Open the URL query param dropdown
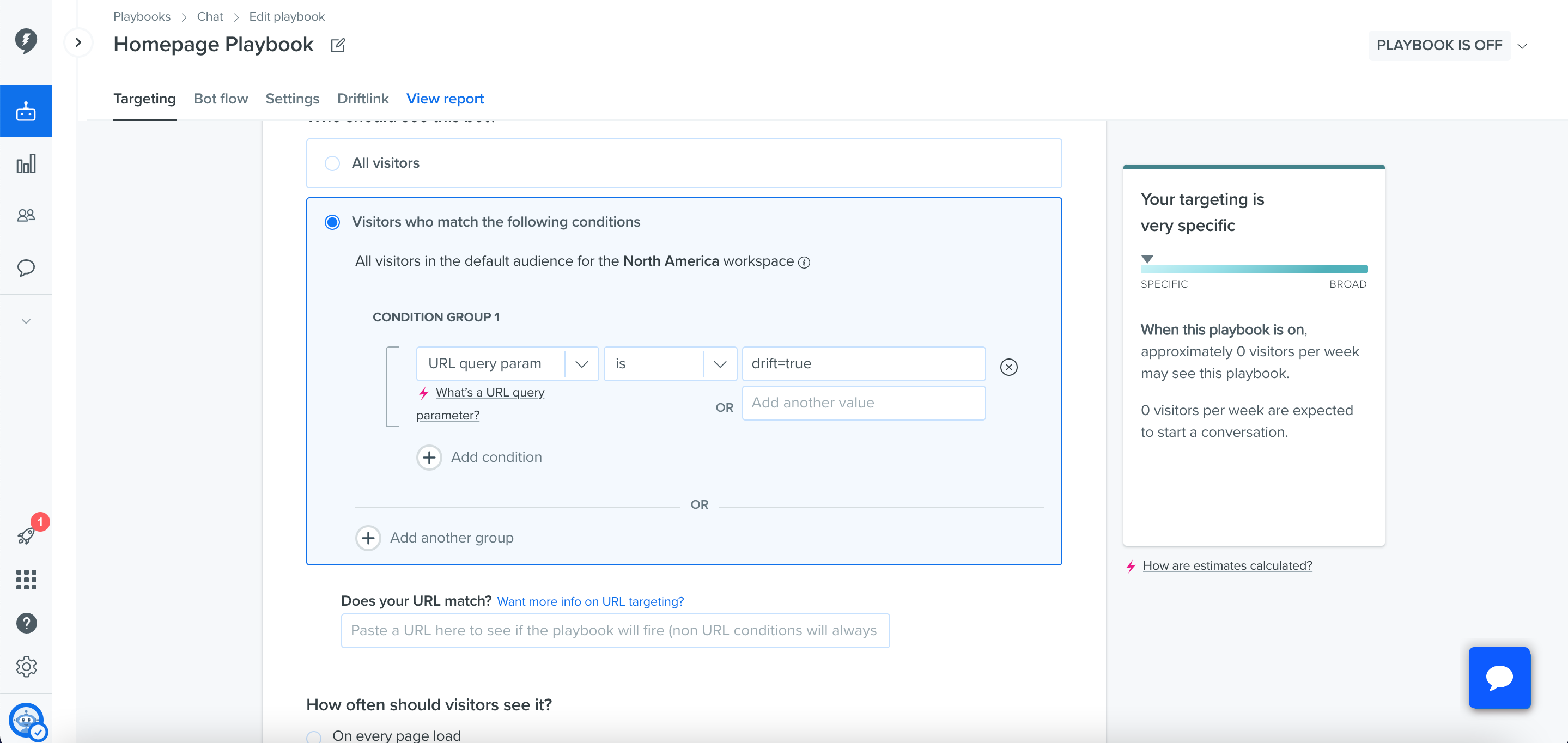 pyautogui.click(x=507, y=364)
